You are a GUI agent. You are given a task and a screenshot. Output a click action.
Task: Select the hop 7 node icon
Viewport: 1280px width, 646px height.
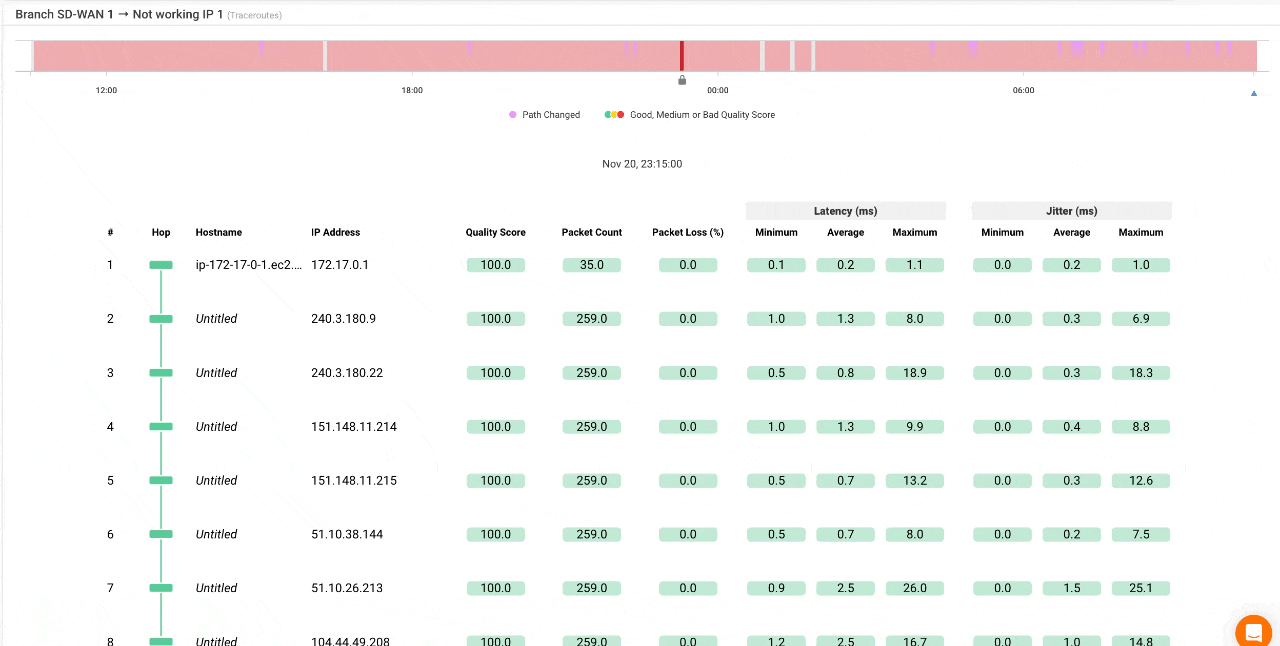(160, 588)
